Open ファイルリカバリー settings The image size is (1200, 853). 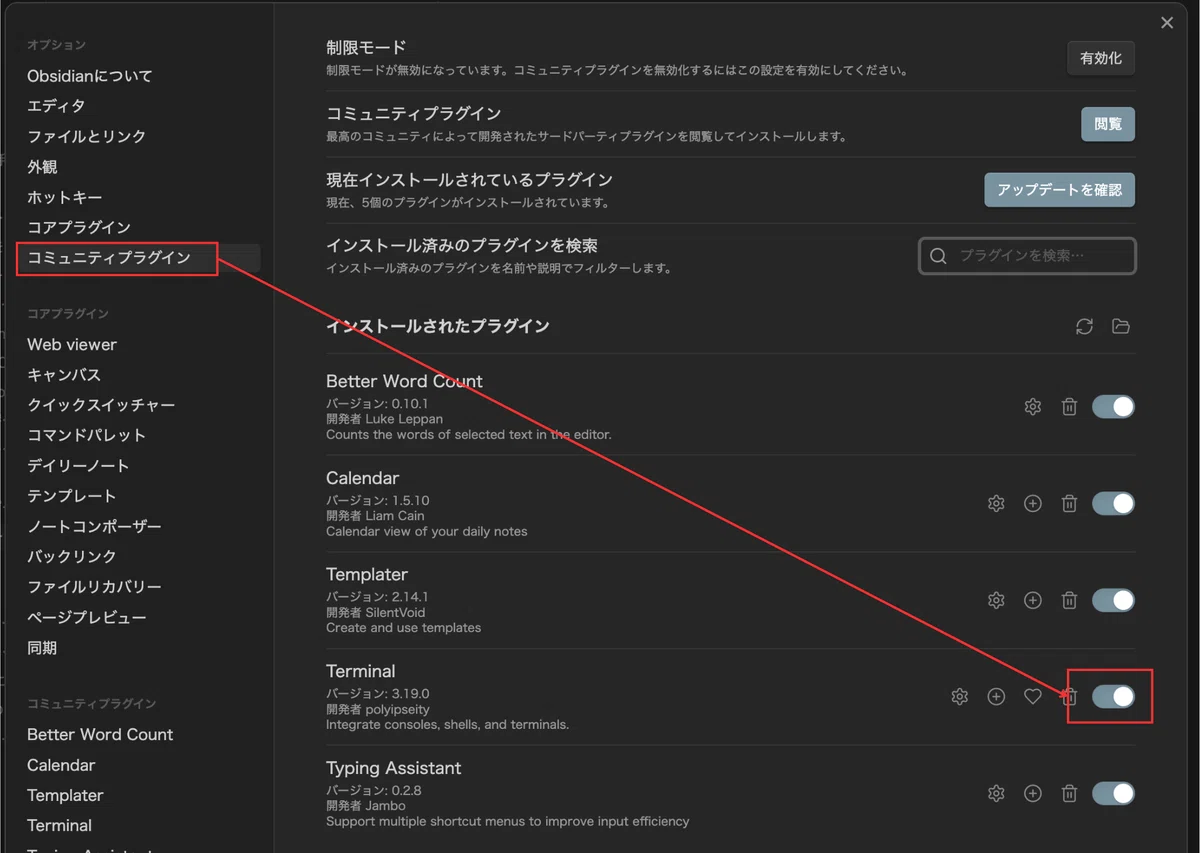(x=94, y=587)
